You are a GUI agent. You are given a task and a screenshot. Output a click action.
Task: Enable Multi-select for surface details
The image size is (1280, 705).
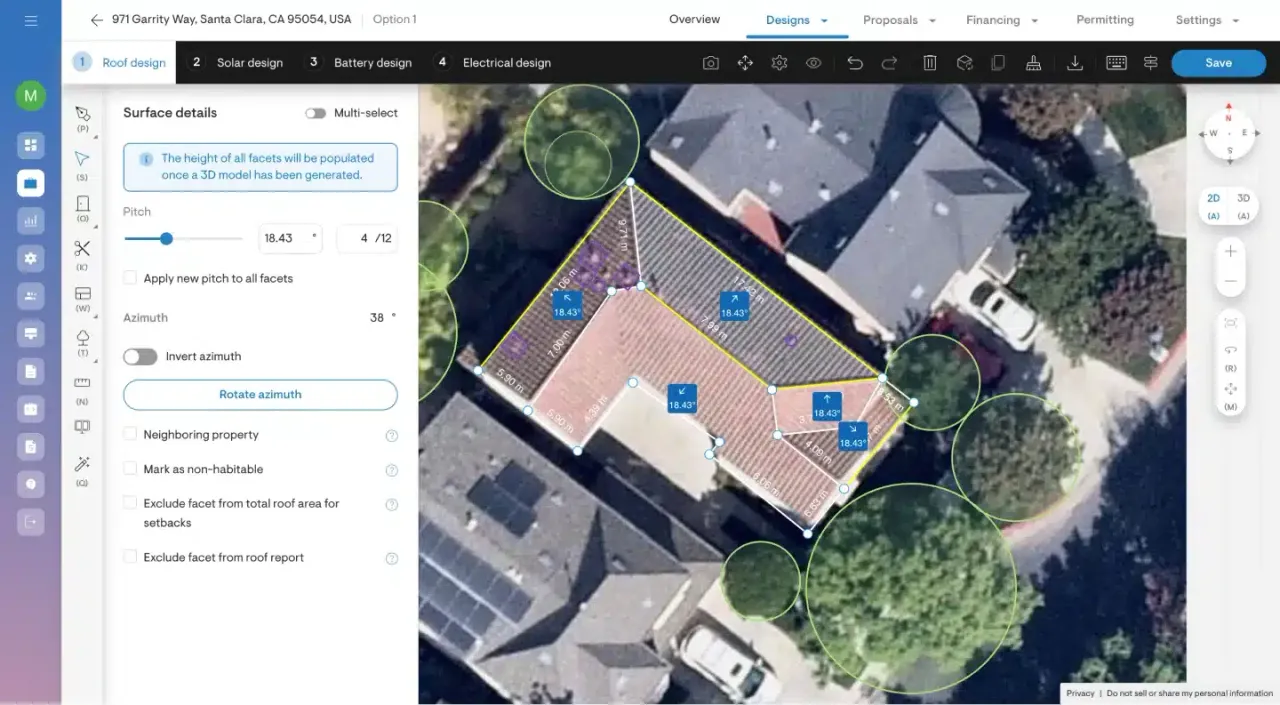coord(316,113)
